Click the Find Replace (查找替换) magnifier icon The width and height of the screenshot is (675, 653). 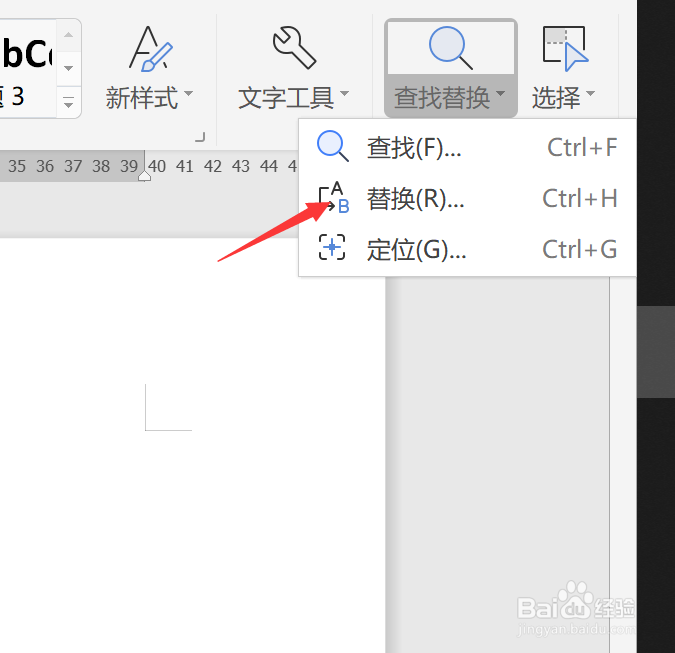(x=450, y=48)
